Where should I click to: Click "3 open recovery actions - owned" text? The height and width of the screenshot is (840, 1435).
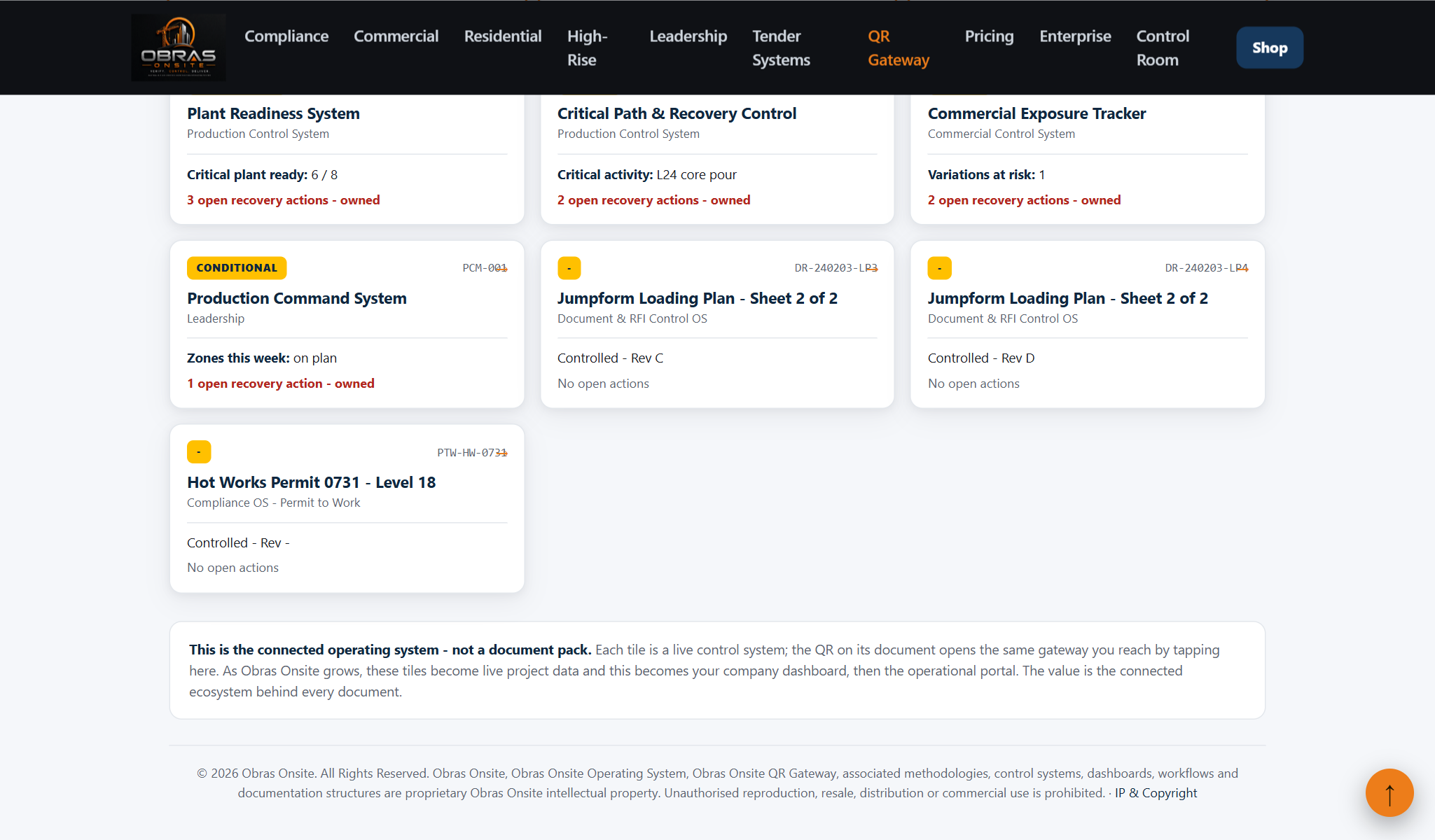[283, 200]
